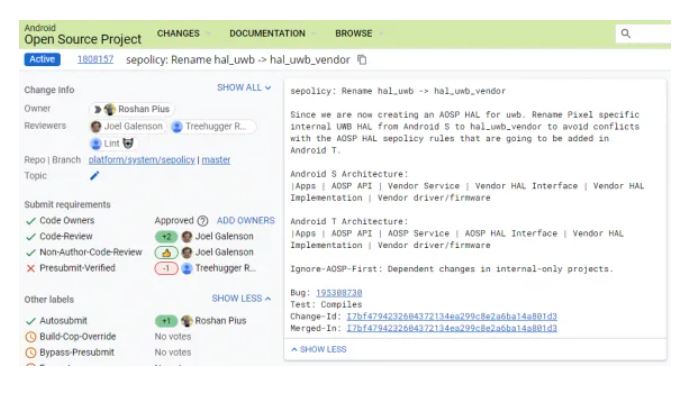Click ADD OWNERS button
The image size is (693, 407).
tap(246, 221)
